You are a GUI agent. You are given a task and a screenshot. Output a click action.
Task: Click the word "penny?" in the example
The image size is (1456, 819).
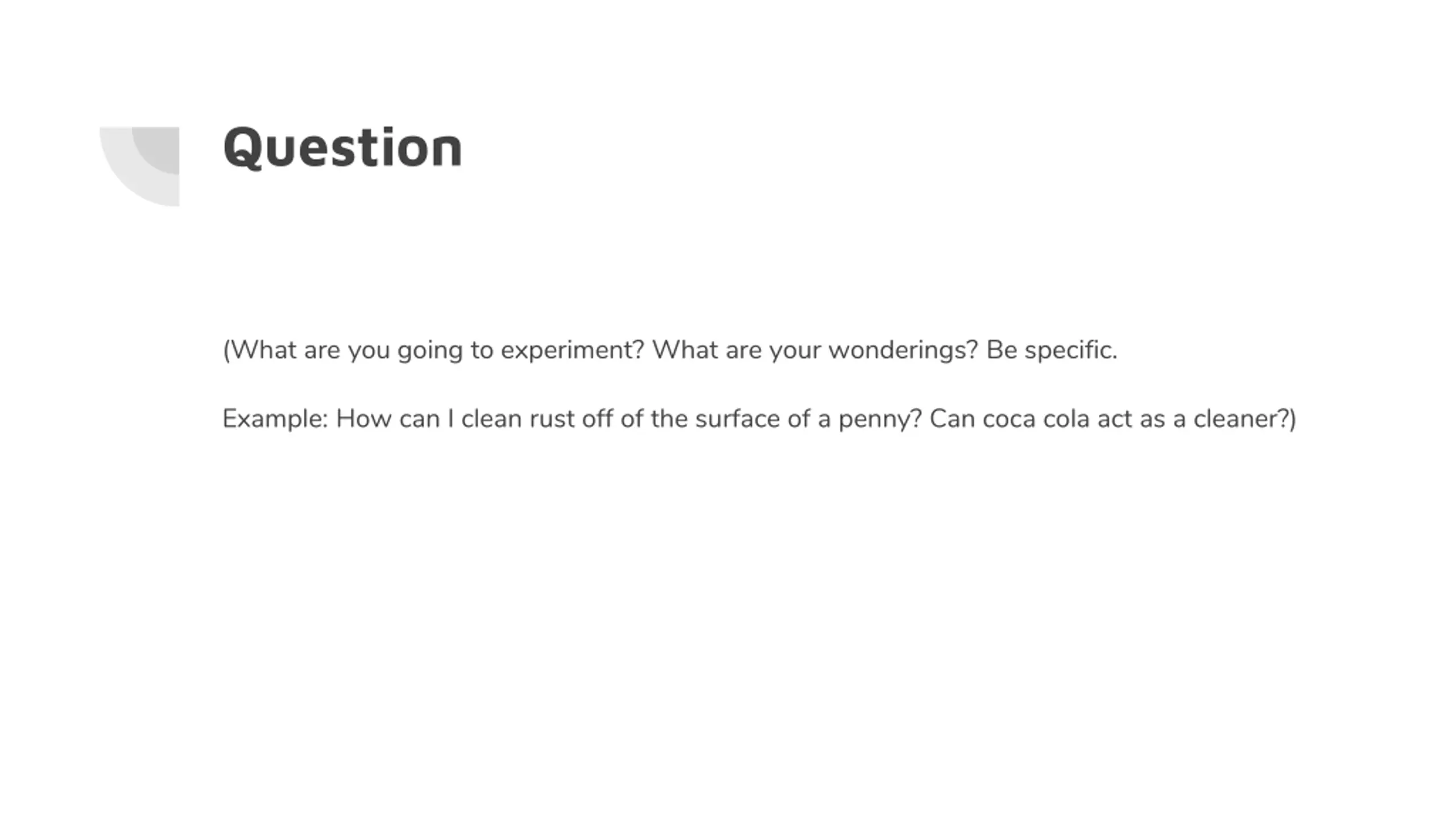point(879,419)
